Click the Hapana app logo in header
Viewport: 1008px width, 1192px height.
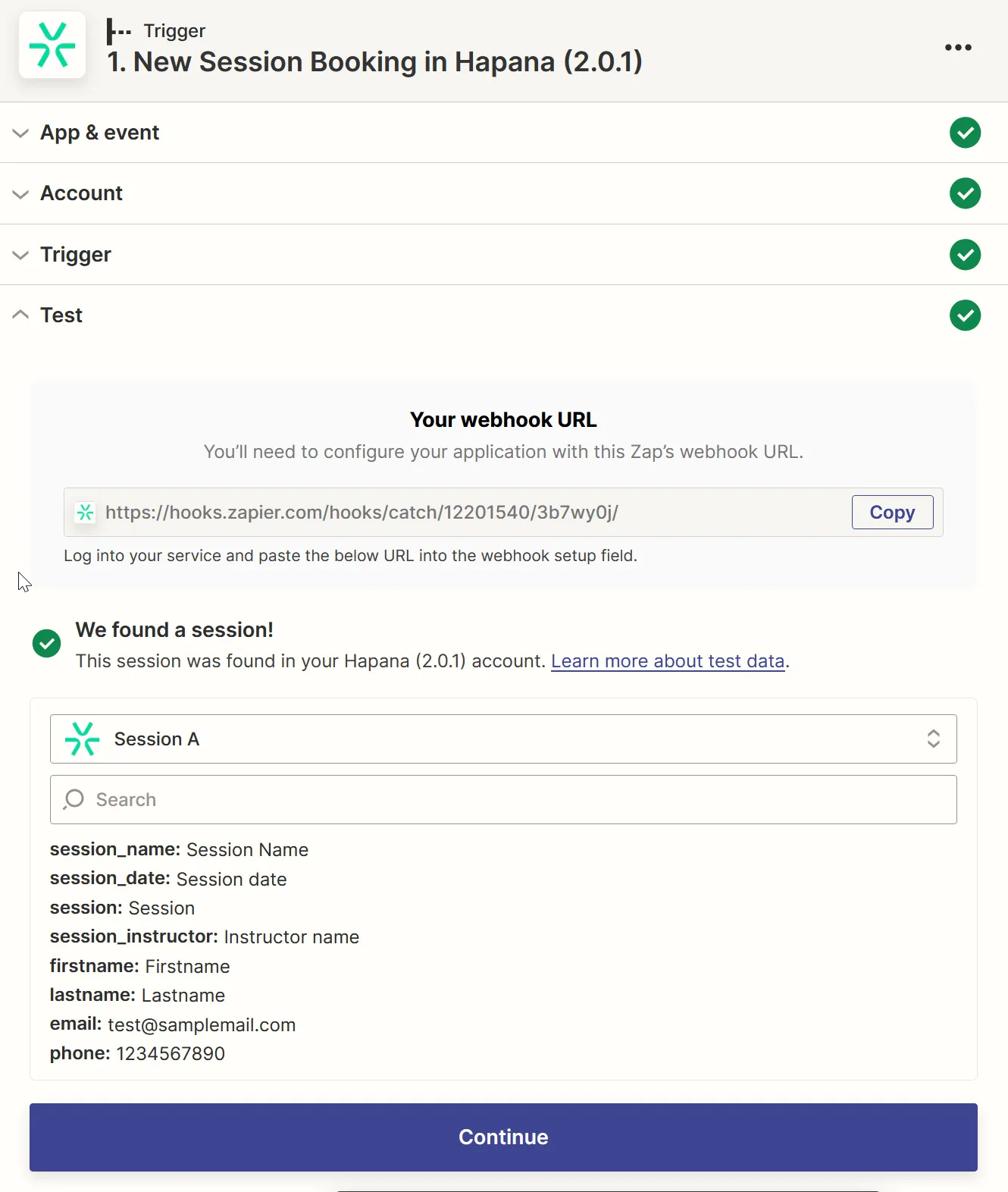point(52,45)
